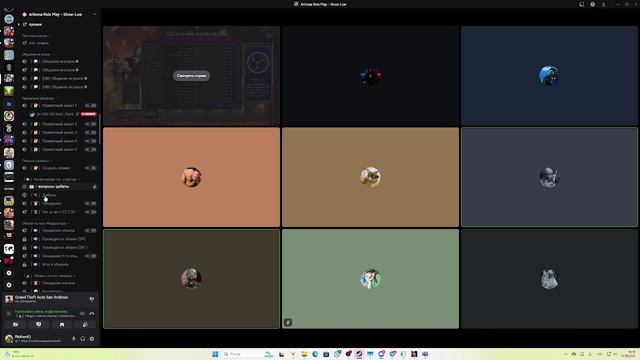Click the download icon in title bar

[x=604, y=4]
